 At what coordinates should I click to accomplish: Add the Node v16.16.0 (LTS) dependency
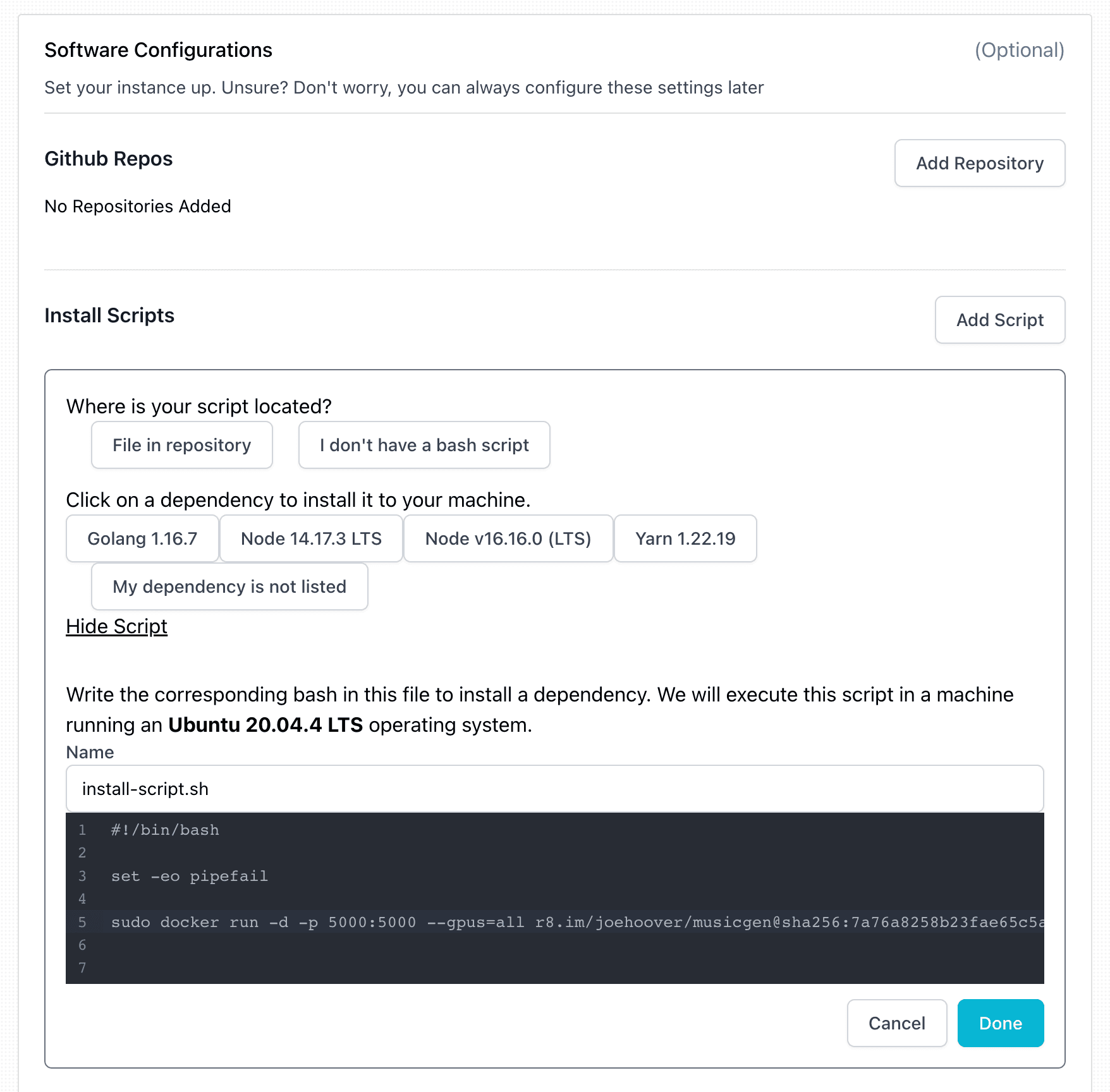(x=508, y=538)
